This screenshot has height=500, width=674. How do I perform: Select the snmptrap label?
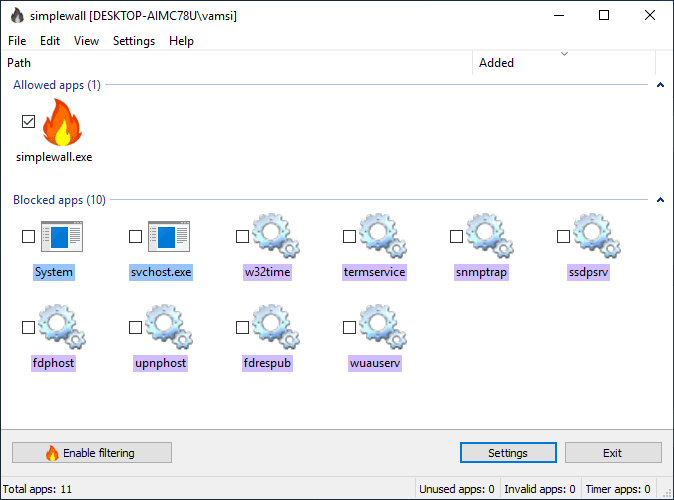pyautogui.click(x=481, y=272)
